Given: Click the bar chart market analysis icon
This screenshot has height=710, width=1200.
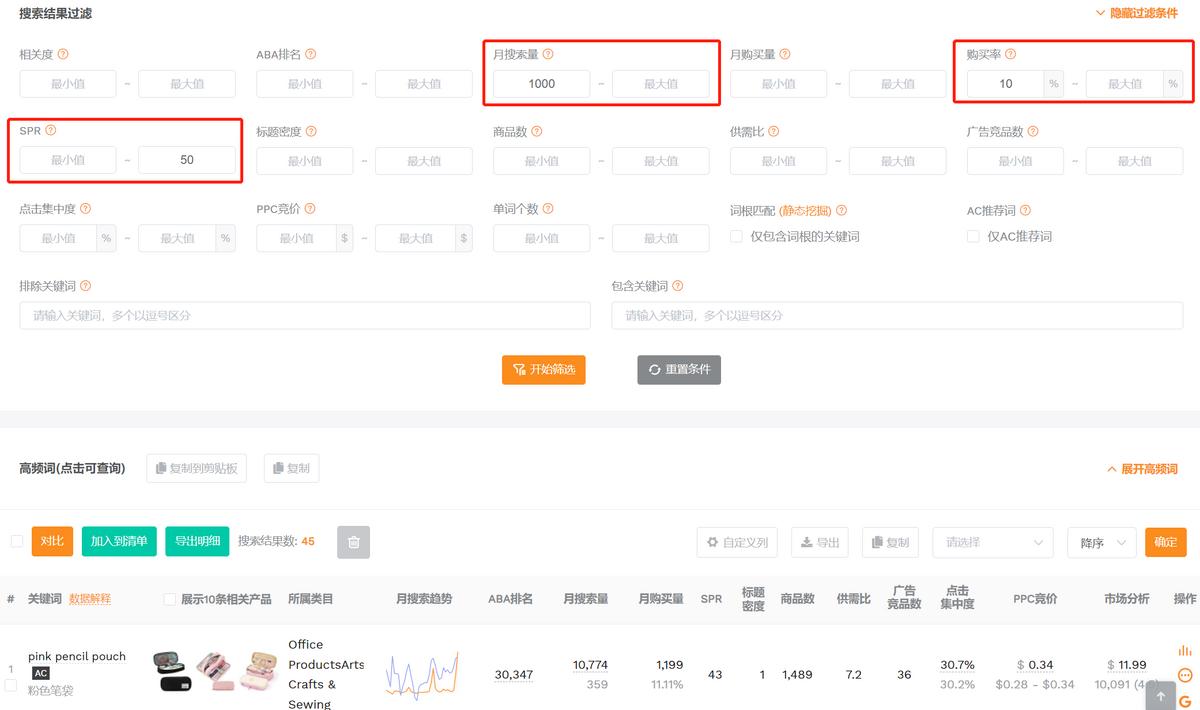Looking at the screenshot, I should pyautogui.click(x=1183, y=650).
